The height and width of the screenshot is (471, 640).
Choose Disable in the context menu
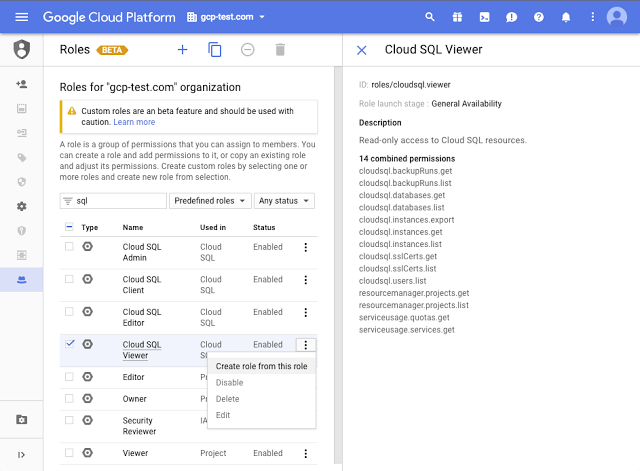(x=262, y=382)
